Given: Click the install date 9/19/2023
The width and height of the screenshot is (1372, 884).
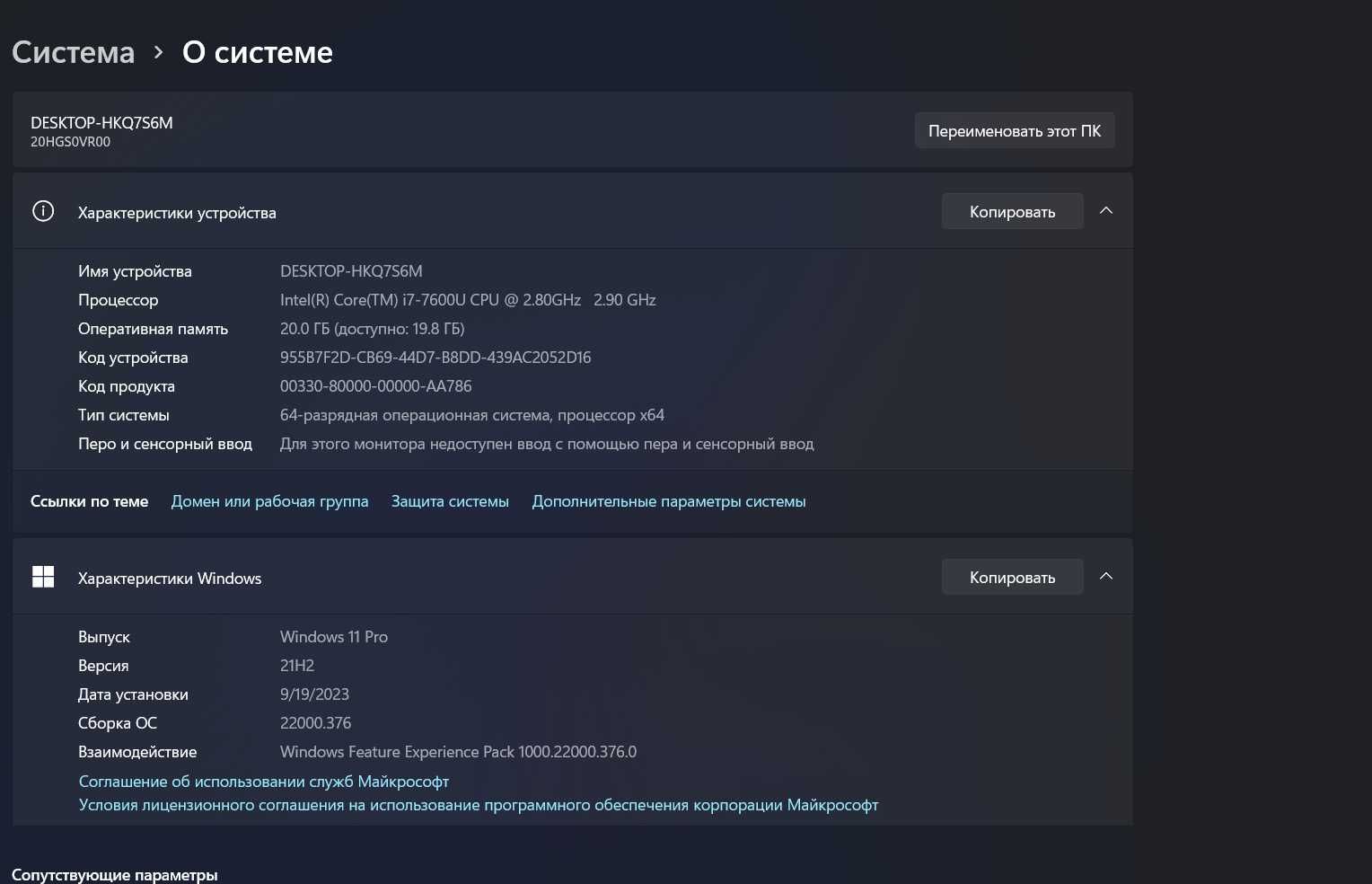Looking at the screenshot, I should 314,694.
